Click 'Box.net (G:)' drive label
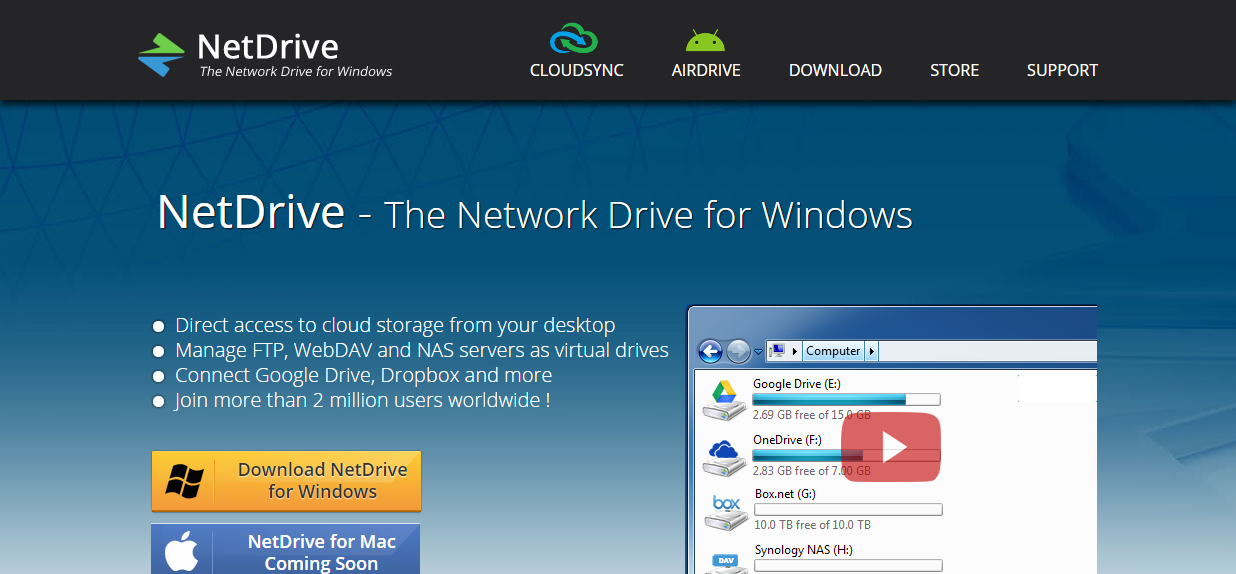The height and width of the screenshot is (574, 1236). point(785,494)
